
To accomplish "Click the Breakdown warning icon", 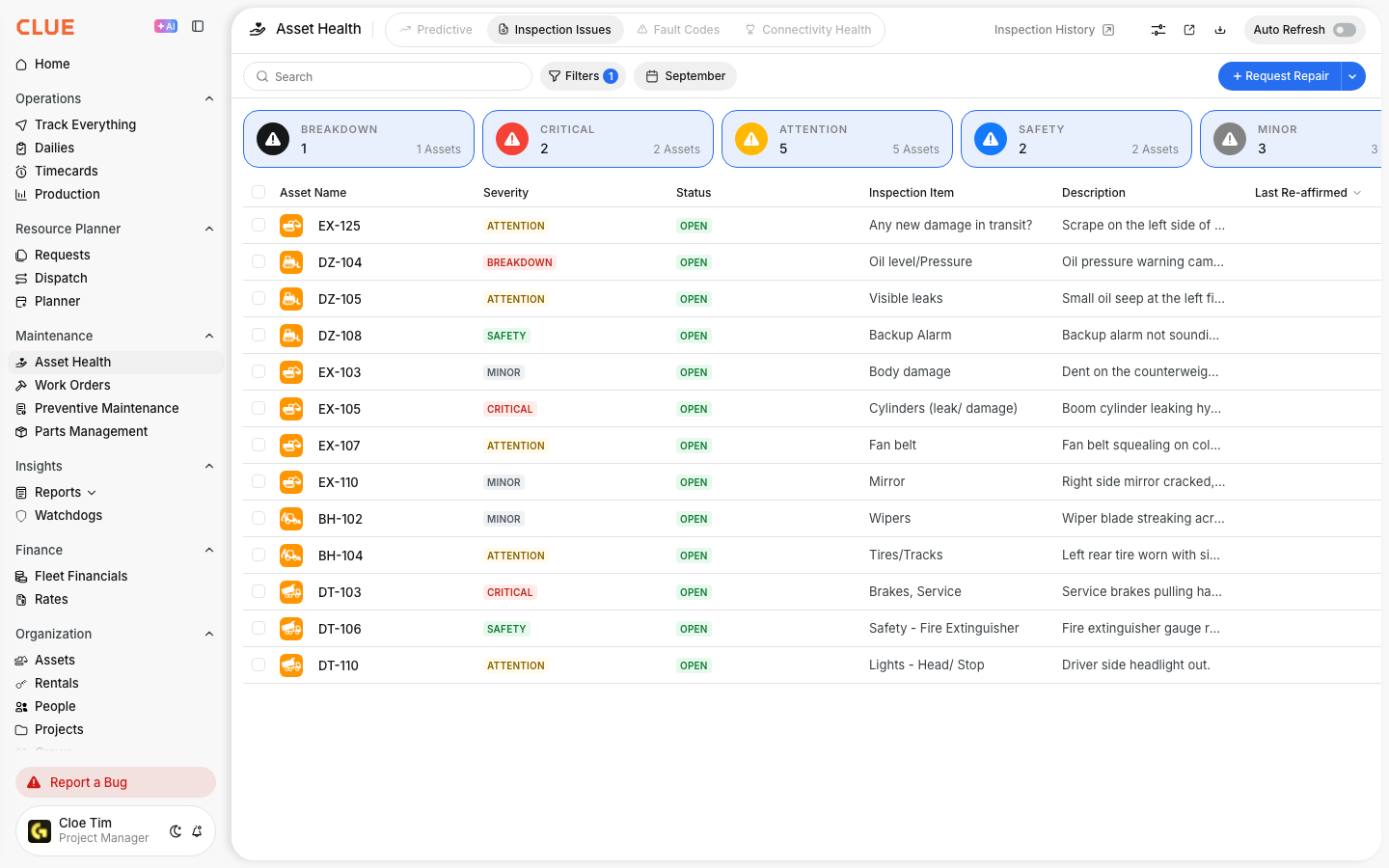I will (x=273, y=139).
